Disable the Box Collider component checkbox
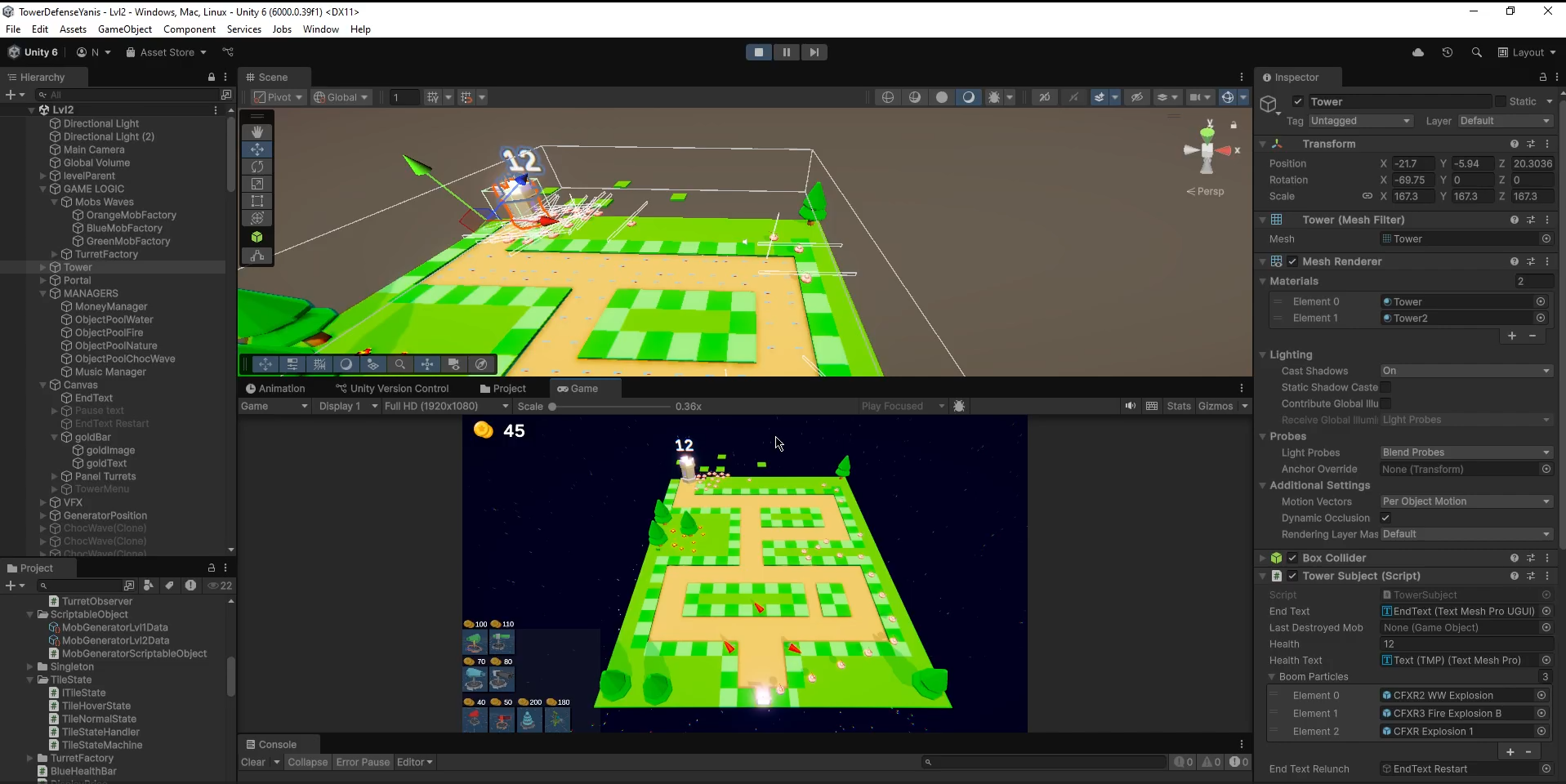The image size is (1566, 784). pos(1292,558)
